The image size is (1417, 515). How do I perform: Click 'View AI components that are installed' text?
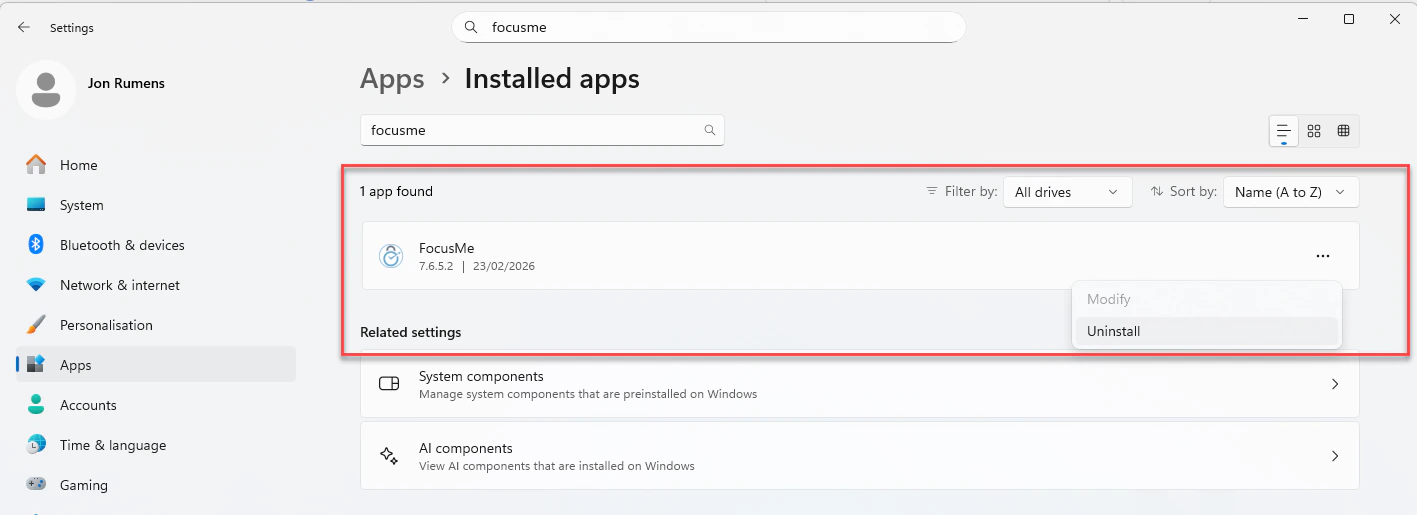click(x=557, y=466)
